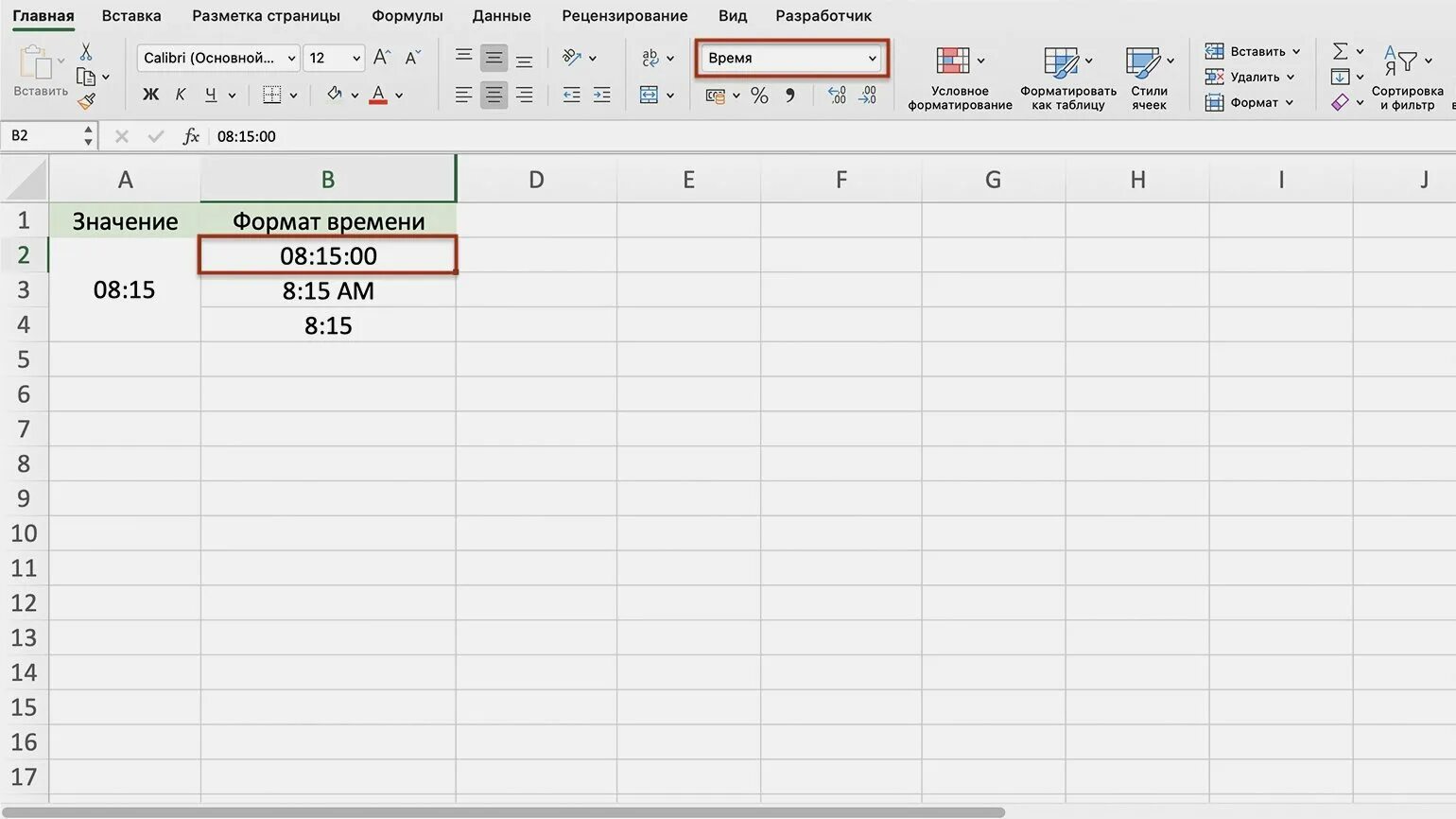Expand the fill color dropdown arrow
1456x819 pixels.
pyautogui.click(x=355, y=96)
